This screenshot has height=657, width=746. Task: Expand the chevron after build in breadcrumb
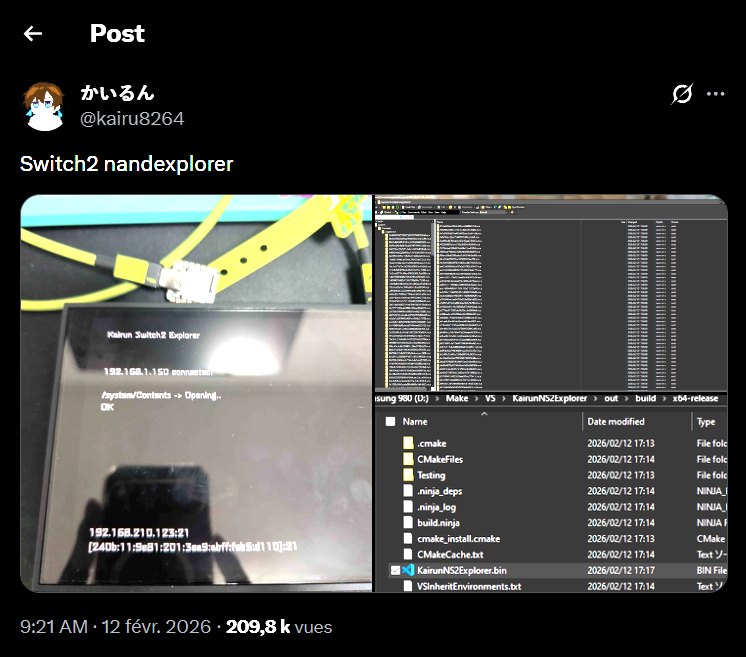(664, 398)
